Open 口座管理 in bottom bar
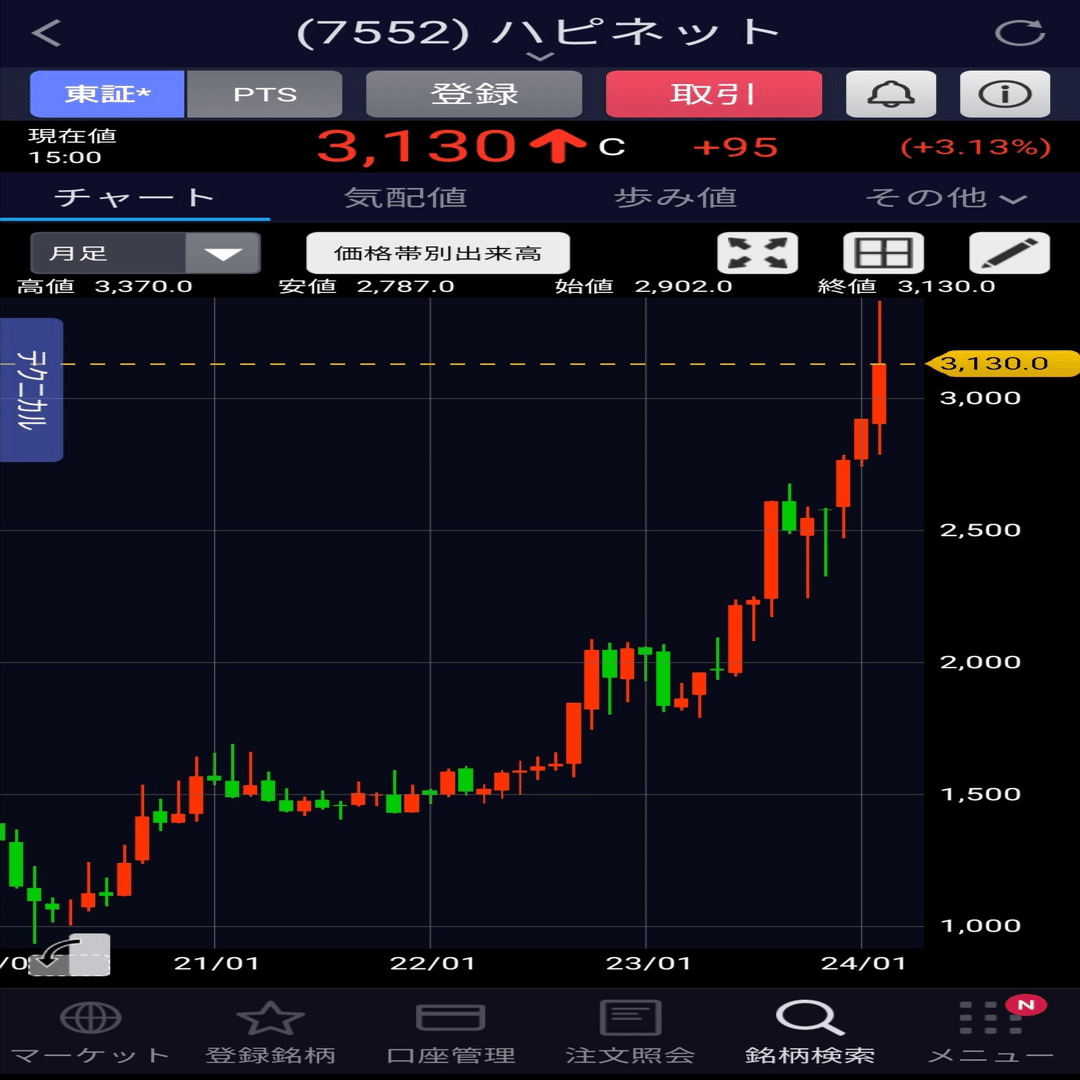This screenshot has height=1080, width=1080. (450, 1031)
